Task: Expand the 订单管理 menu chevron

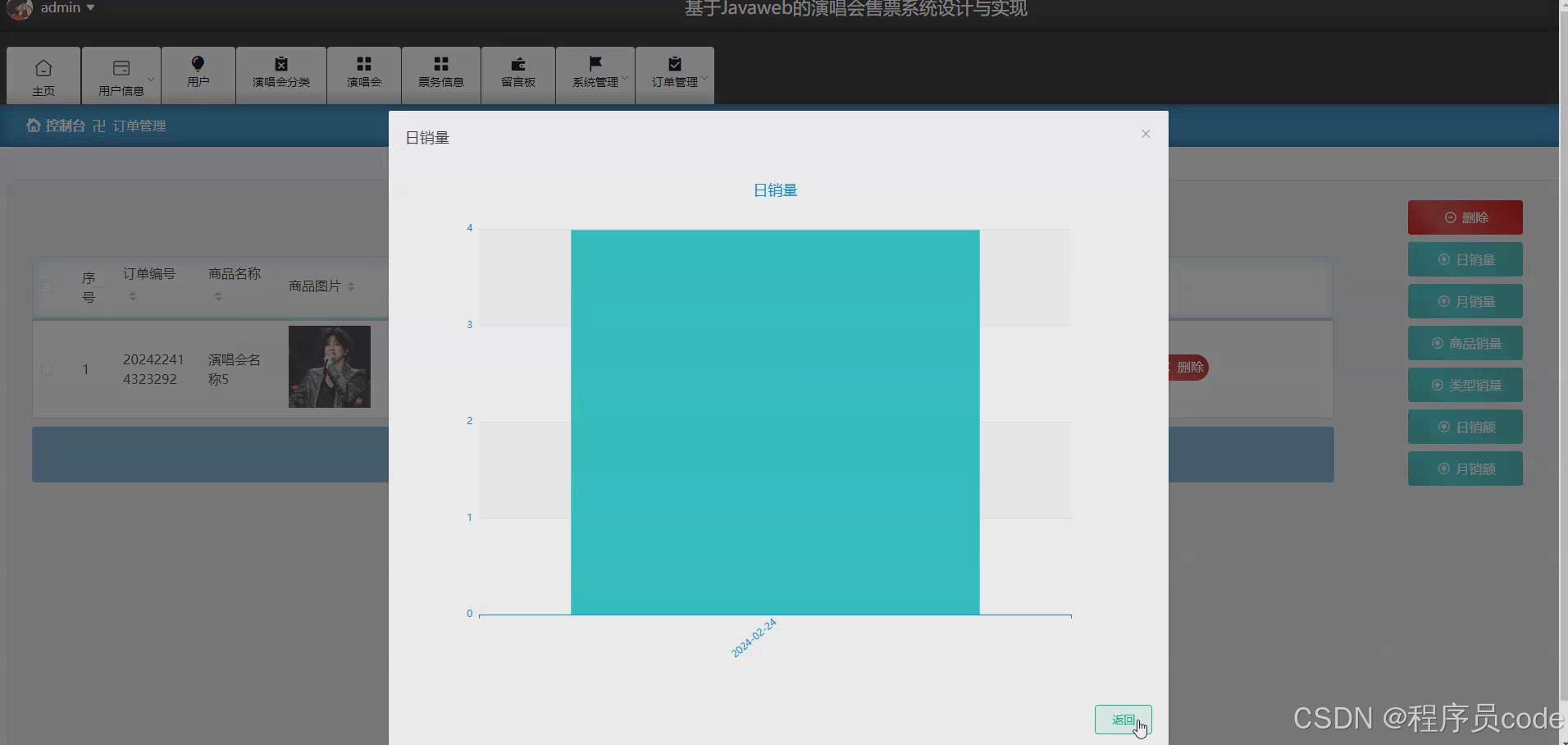Action: pos(704,79)
